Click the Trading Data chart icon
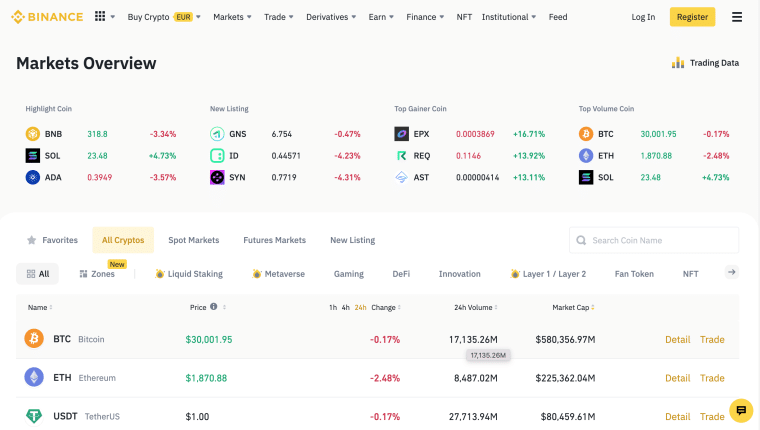760x430 pixels. (678, 63)
